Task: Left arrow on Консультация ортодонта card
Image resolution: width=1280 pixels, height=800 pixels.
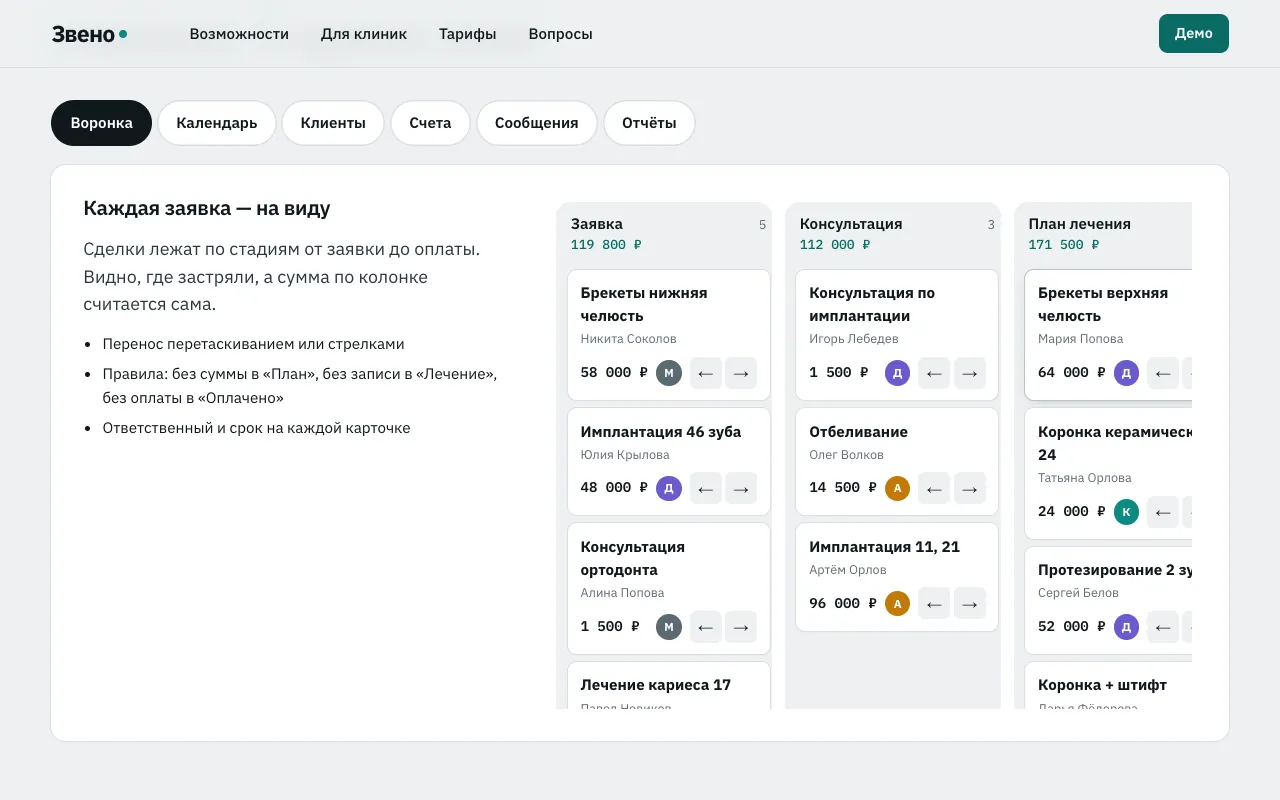Action: [705, 627]
